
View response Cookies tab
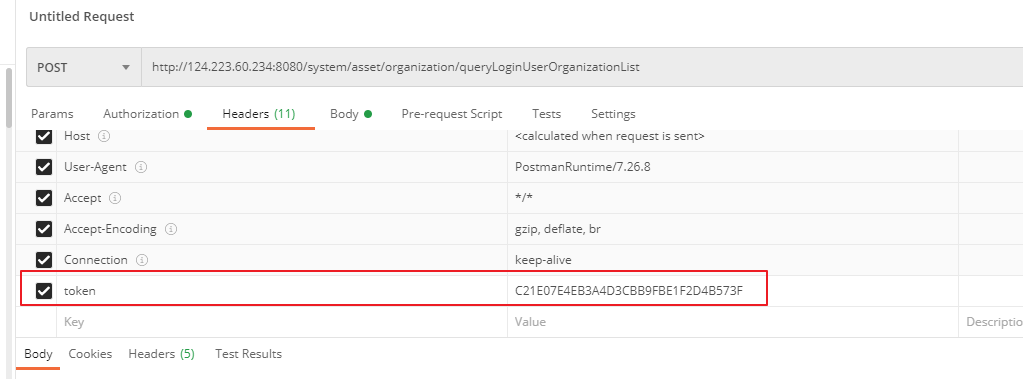90,354
